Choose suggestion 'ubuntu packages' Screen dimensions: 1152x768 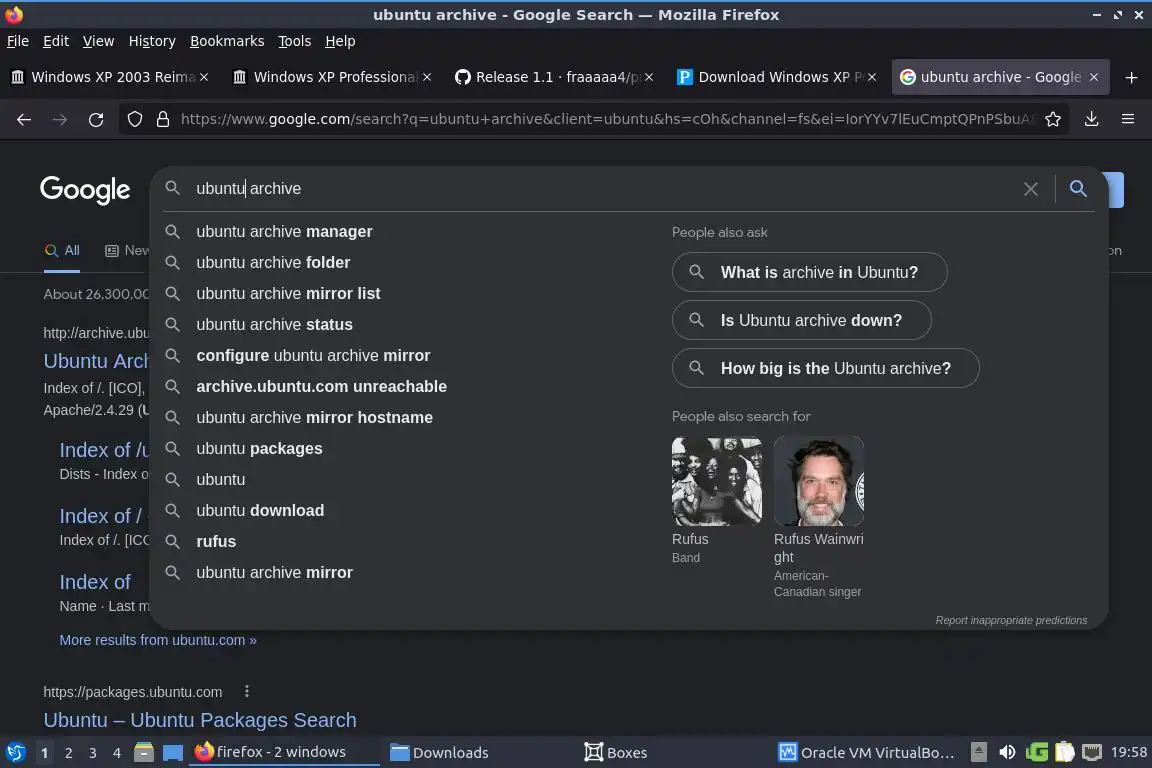[x=259, y=448]
